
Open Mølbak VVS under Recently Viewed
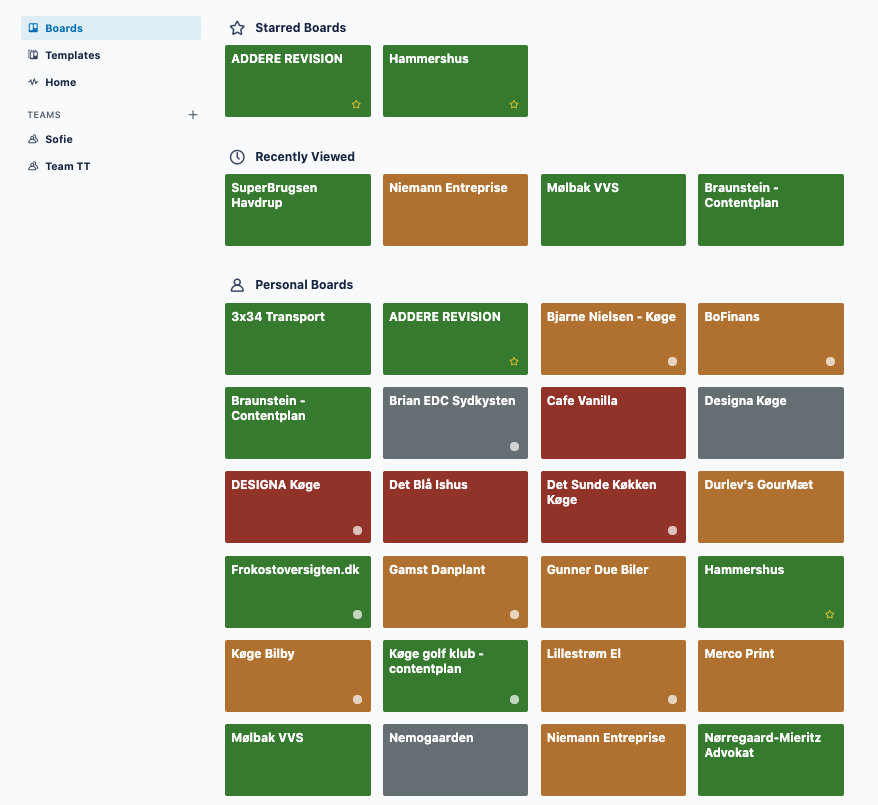click(x=613, y=210)
